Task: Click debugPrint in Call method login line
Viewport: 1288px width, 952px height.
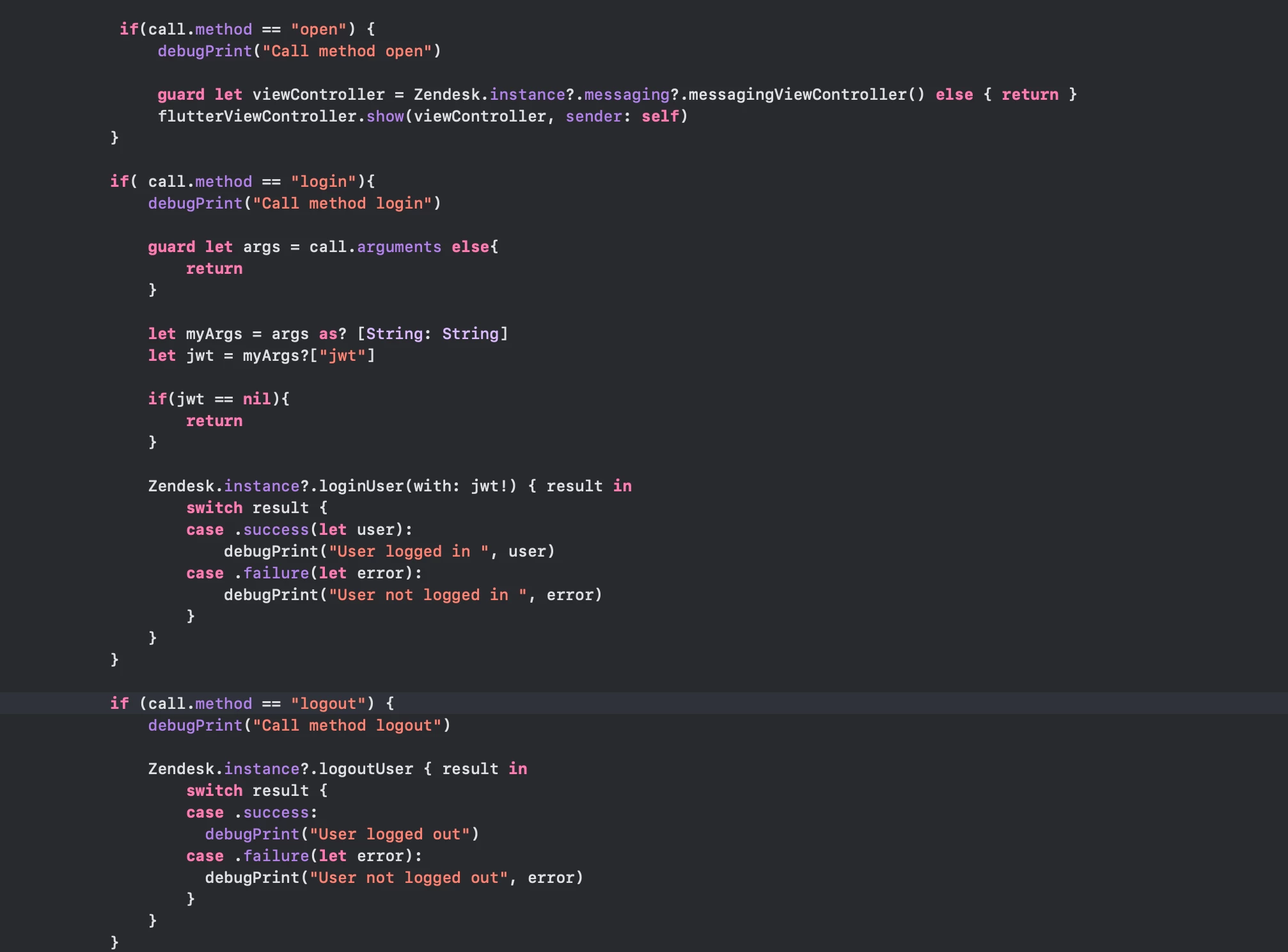Action: point(195,203)
